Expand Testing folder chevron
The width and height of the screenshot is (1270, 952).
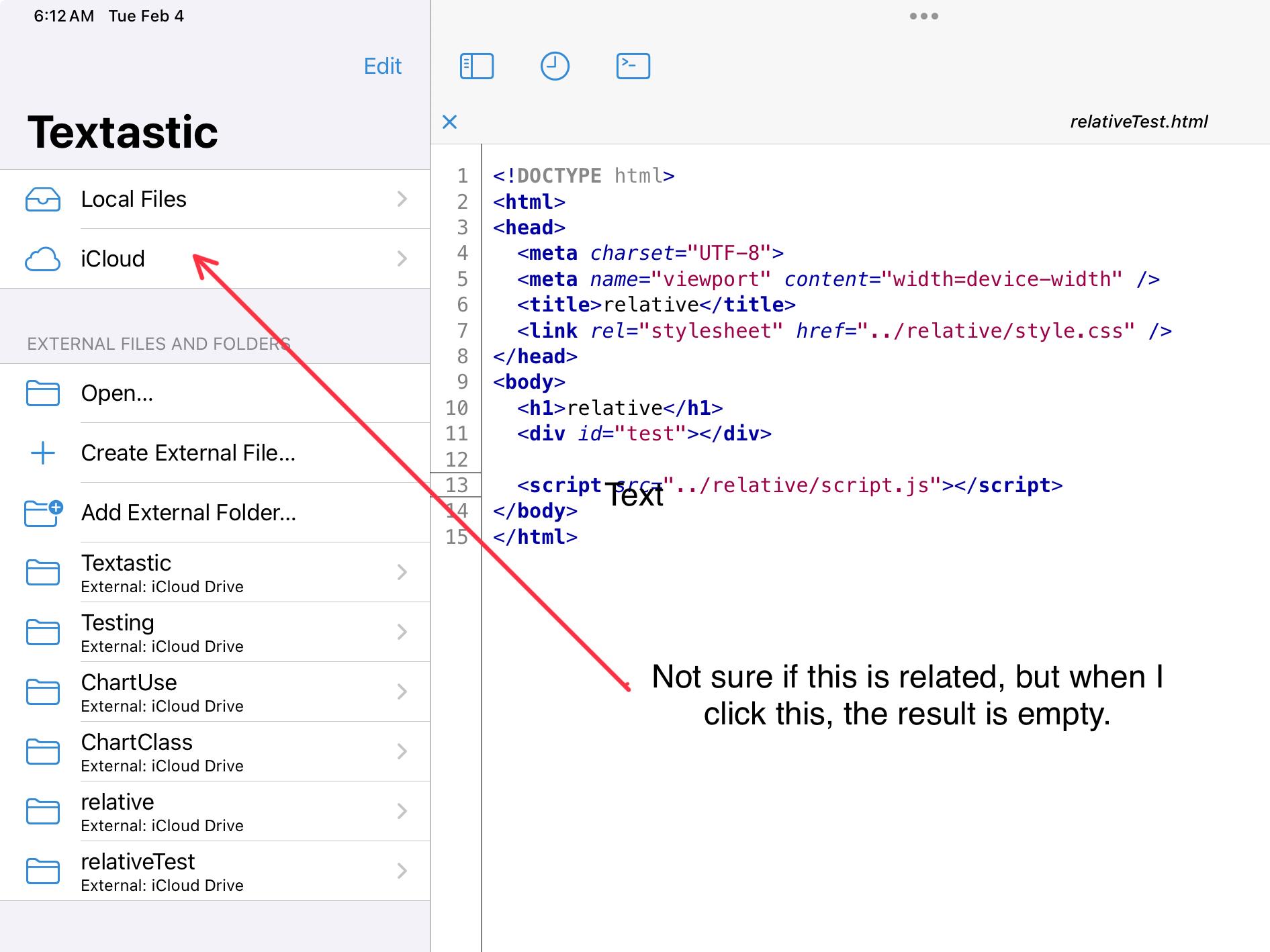tap(402, 632)
